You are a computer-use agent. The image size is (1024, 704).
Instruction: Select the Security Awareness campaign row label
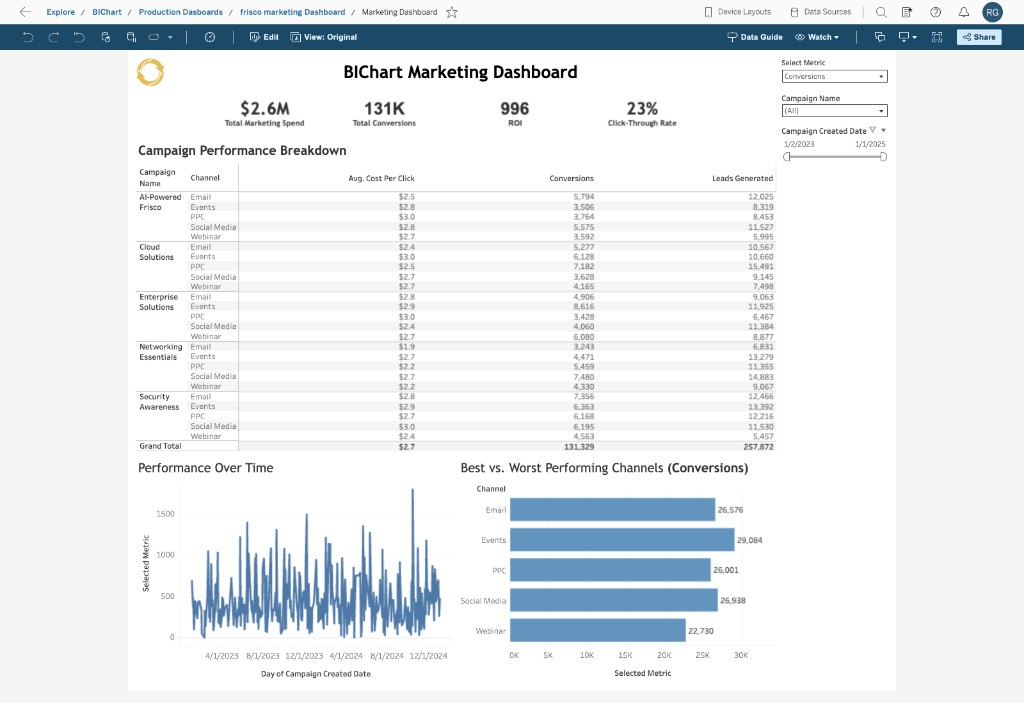pos(159,402)
